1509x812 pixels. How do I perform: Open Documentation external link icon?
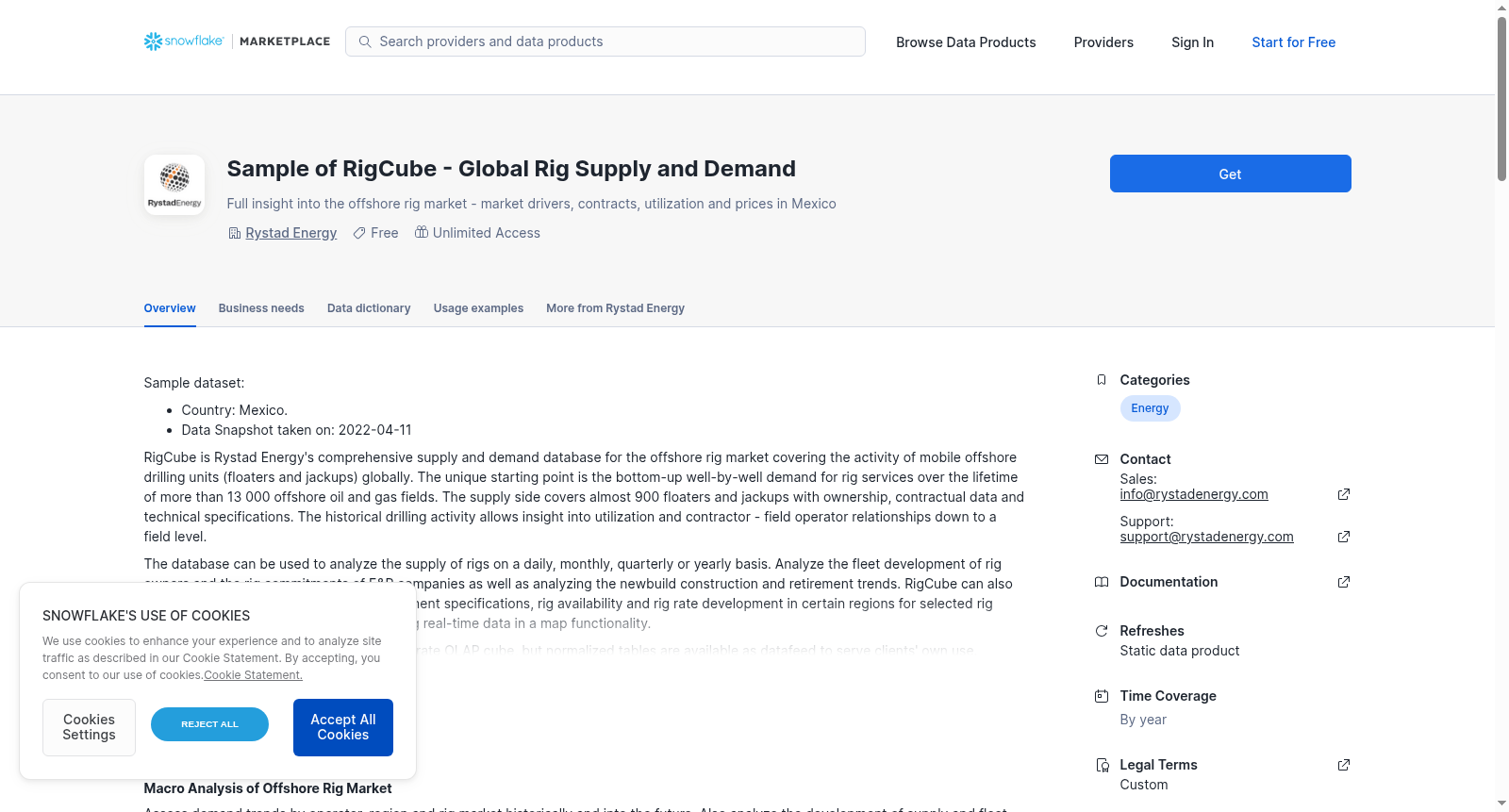[x=1344, y=582]
